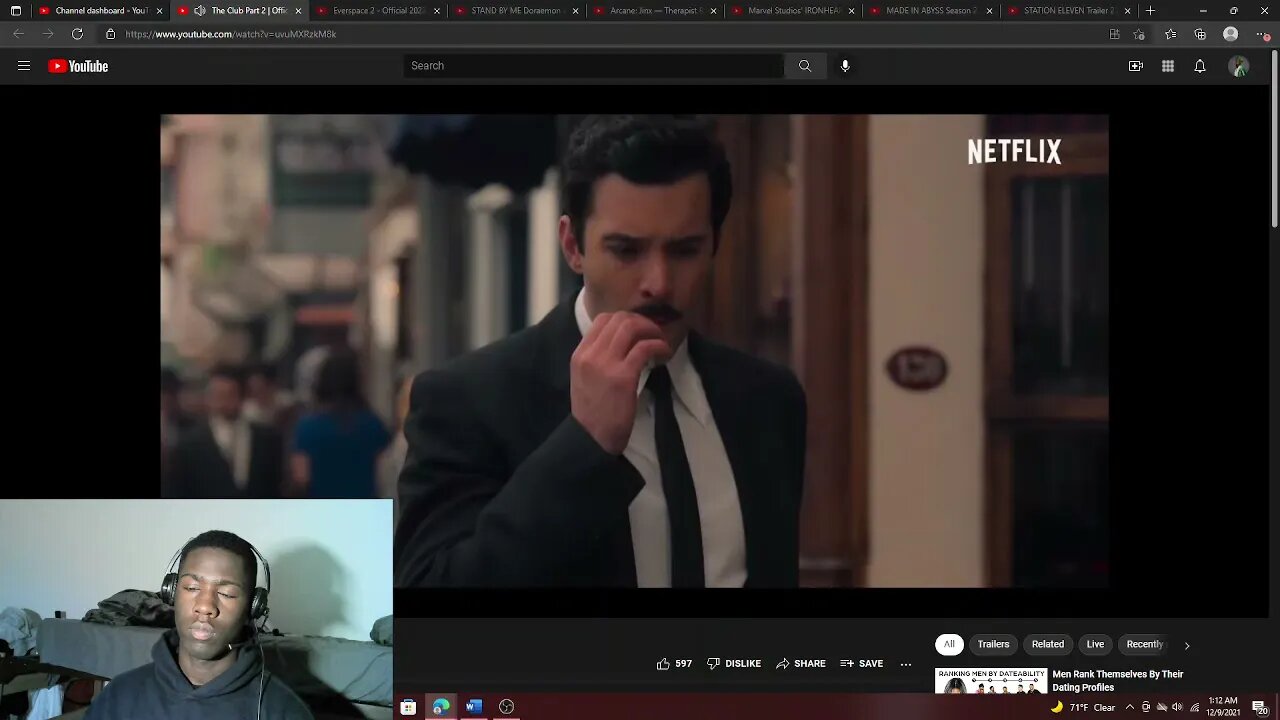
Task: Switch to Everspace 2 tab
Action: coord(378,11)
